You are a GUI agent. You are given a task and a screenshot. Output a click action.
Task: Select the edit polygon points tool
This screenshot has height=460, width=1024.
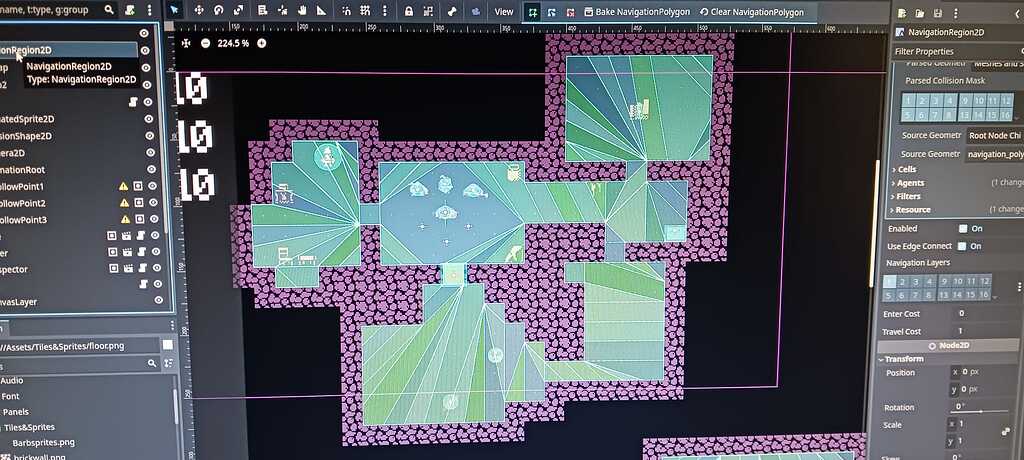point(552,12)
